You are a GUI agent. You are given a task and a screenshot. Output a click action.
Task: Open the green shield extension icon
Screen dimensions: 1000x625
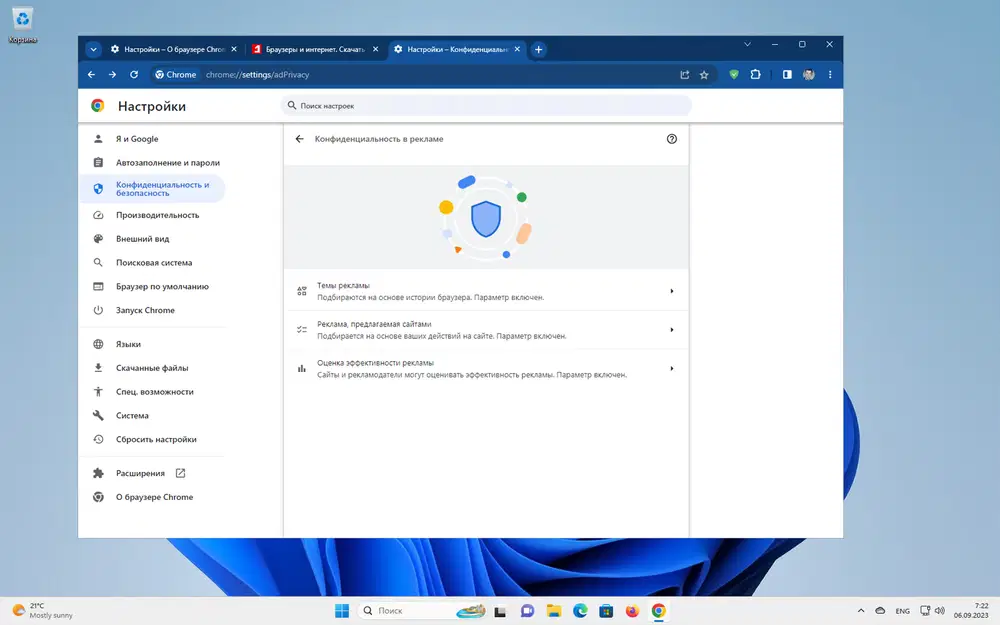(x=734, y=75)
